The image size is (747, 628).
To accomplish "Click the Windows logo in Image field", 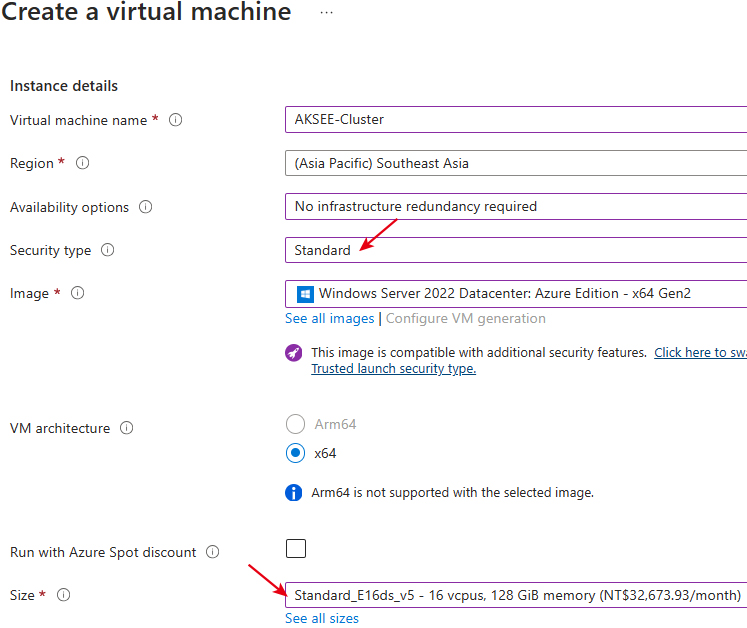I will pos(305,294).
